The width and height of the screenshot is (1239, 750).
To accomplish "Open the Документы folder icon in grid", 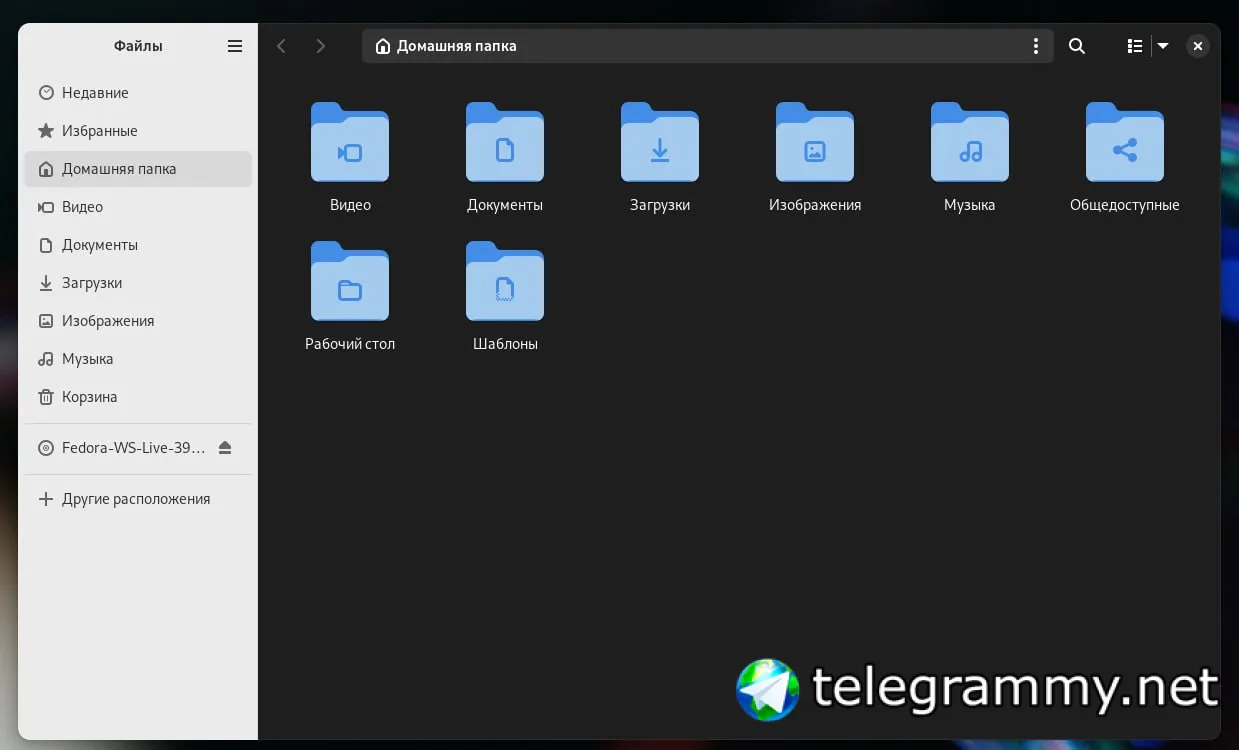I will (x=505, y=142).
